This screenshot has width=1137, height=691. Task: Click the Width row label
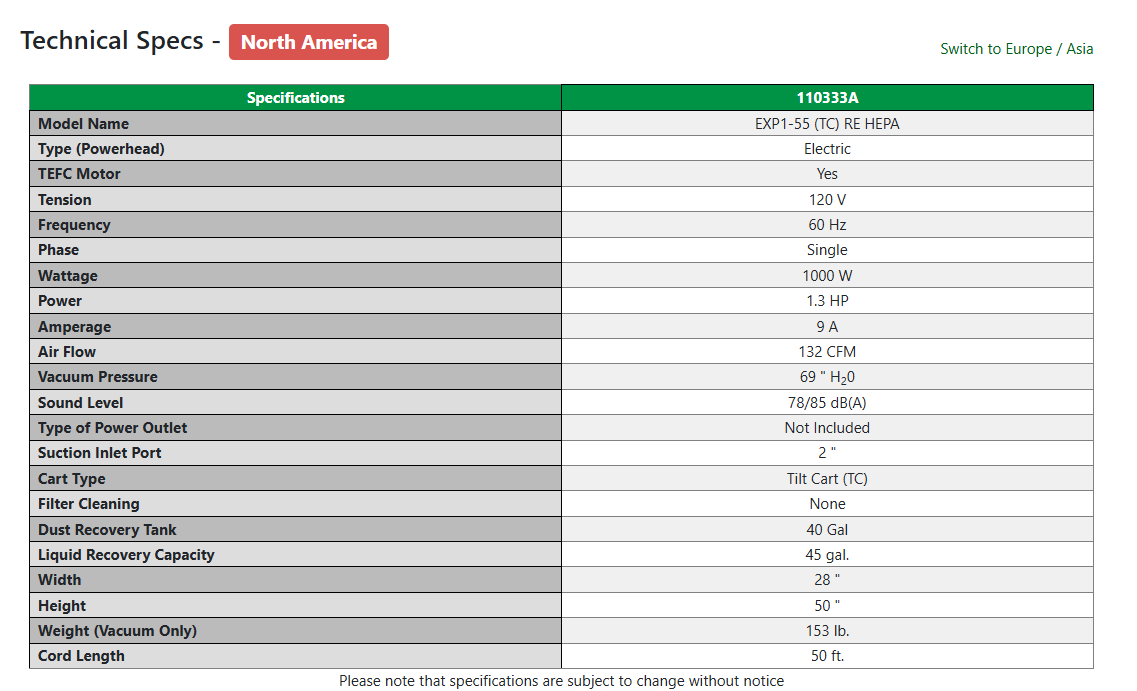tap(59, 580)
